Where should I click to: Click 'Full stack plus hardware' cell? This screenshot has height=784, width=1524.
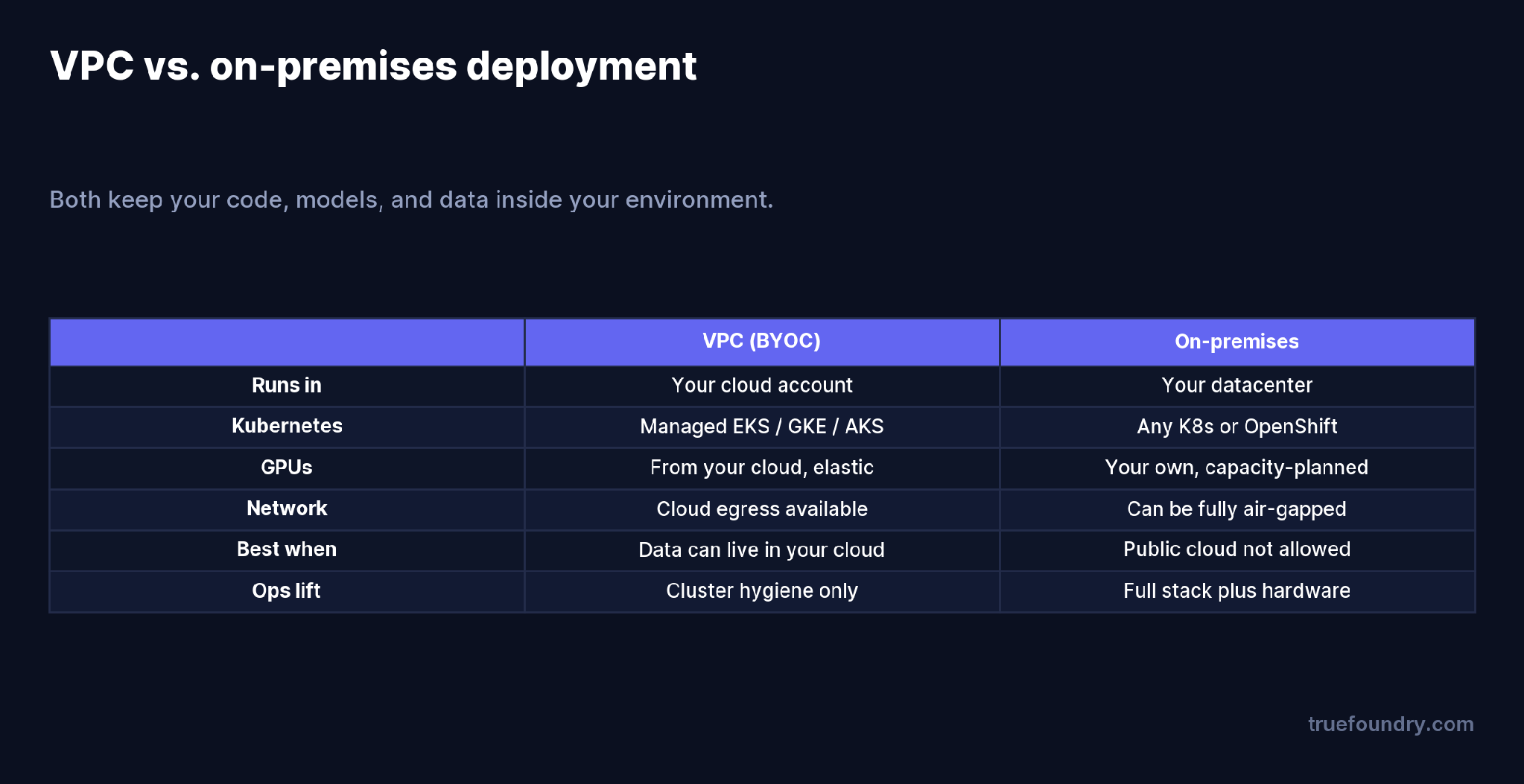[1237, 591]
